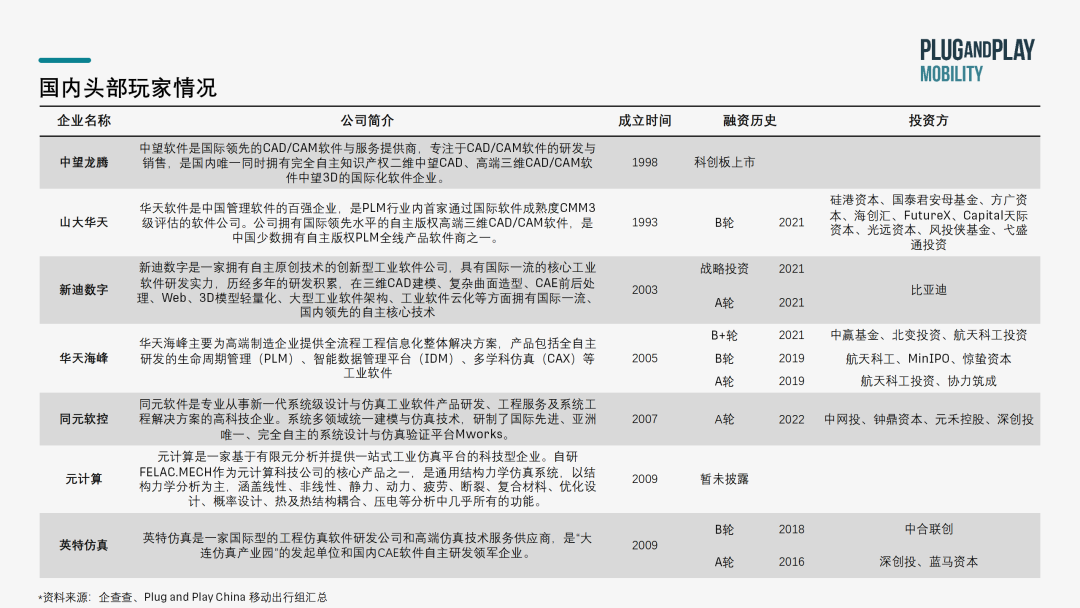The width and height of the screenshot is (1080, 608).
Task: Click investors 中网投、钟鼎资本、元禾控股、深创投
Action: (x=928, y=419)
